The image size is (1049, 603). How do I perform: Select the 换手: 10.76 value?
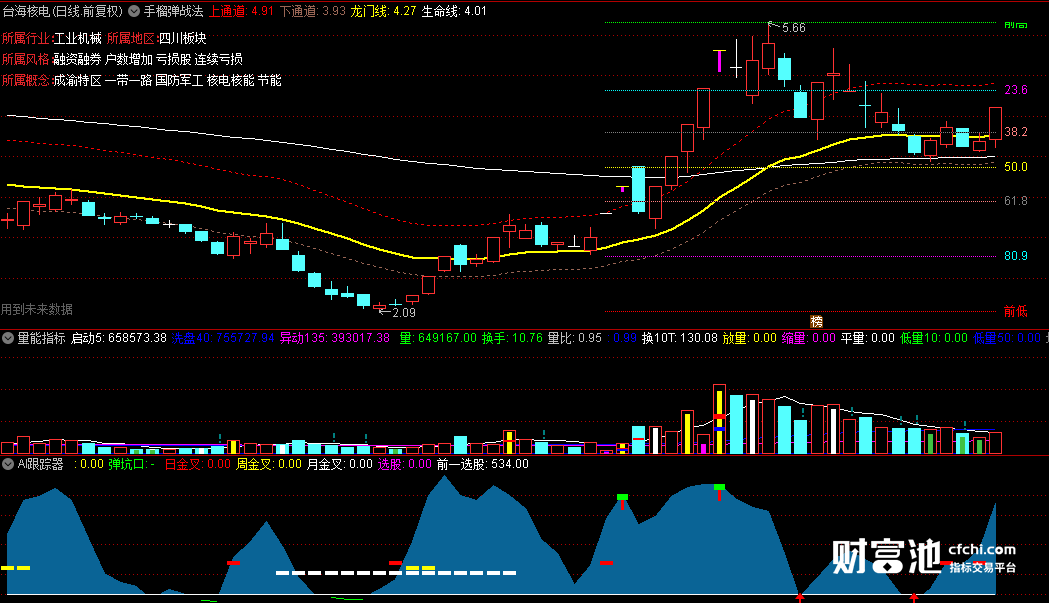[512, 338]
